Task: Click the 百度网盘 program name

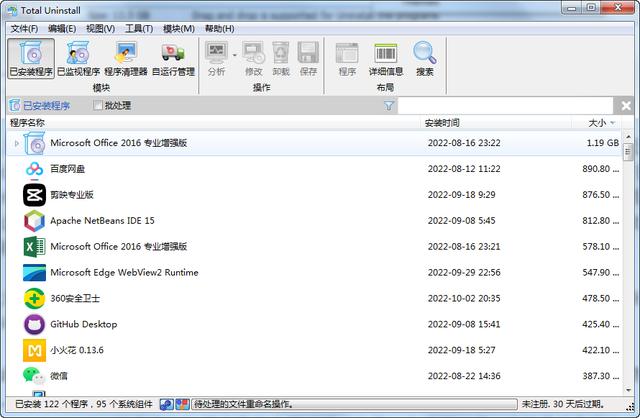Action: coord(67,169)
